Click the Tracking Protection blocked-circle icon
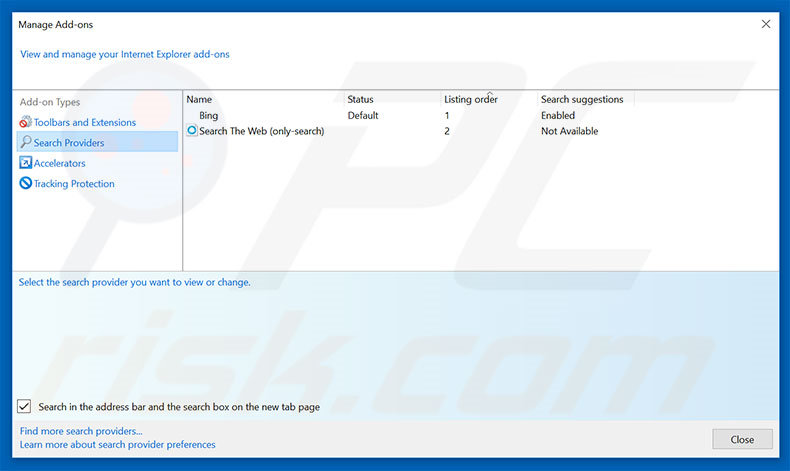The image size is (790, 471). tap(25, 183)
